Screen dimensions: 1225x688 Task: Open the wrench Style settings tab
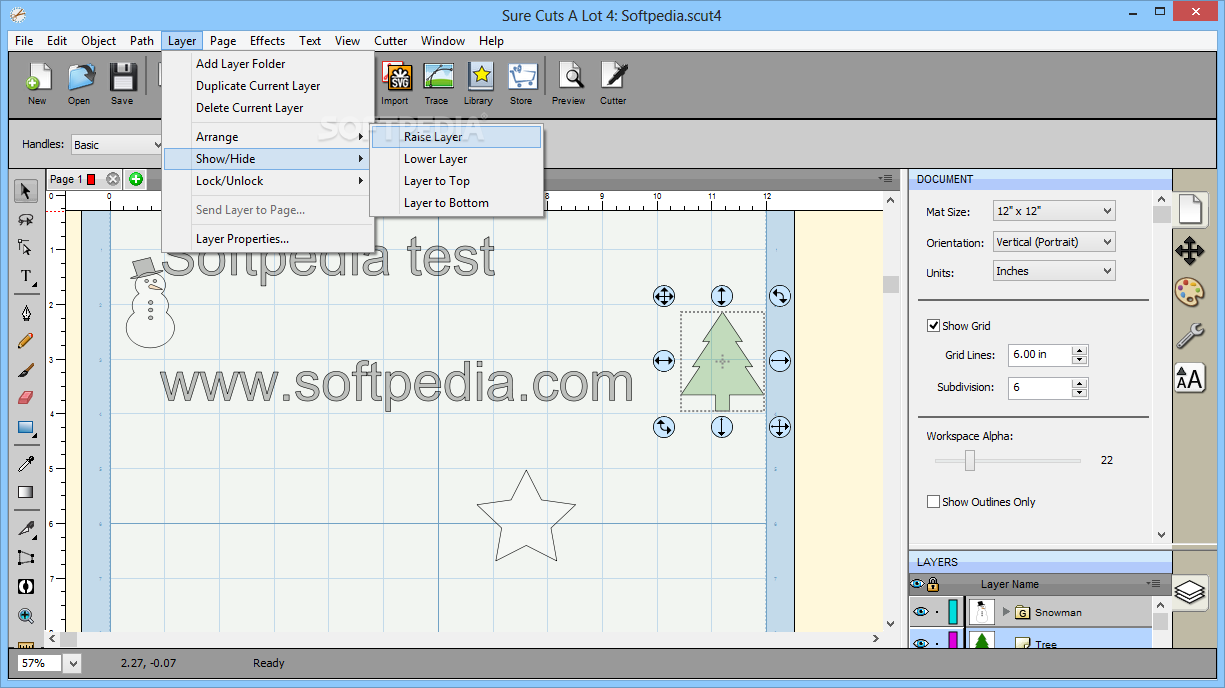[1190, 334]
